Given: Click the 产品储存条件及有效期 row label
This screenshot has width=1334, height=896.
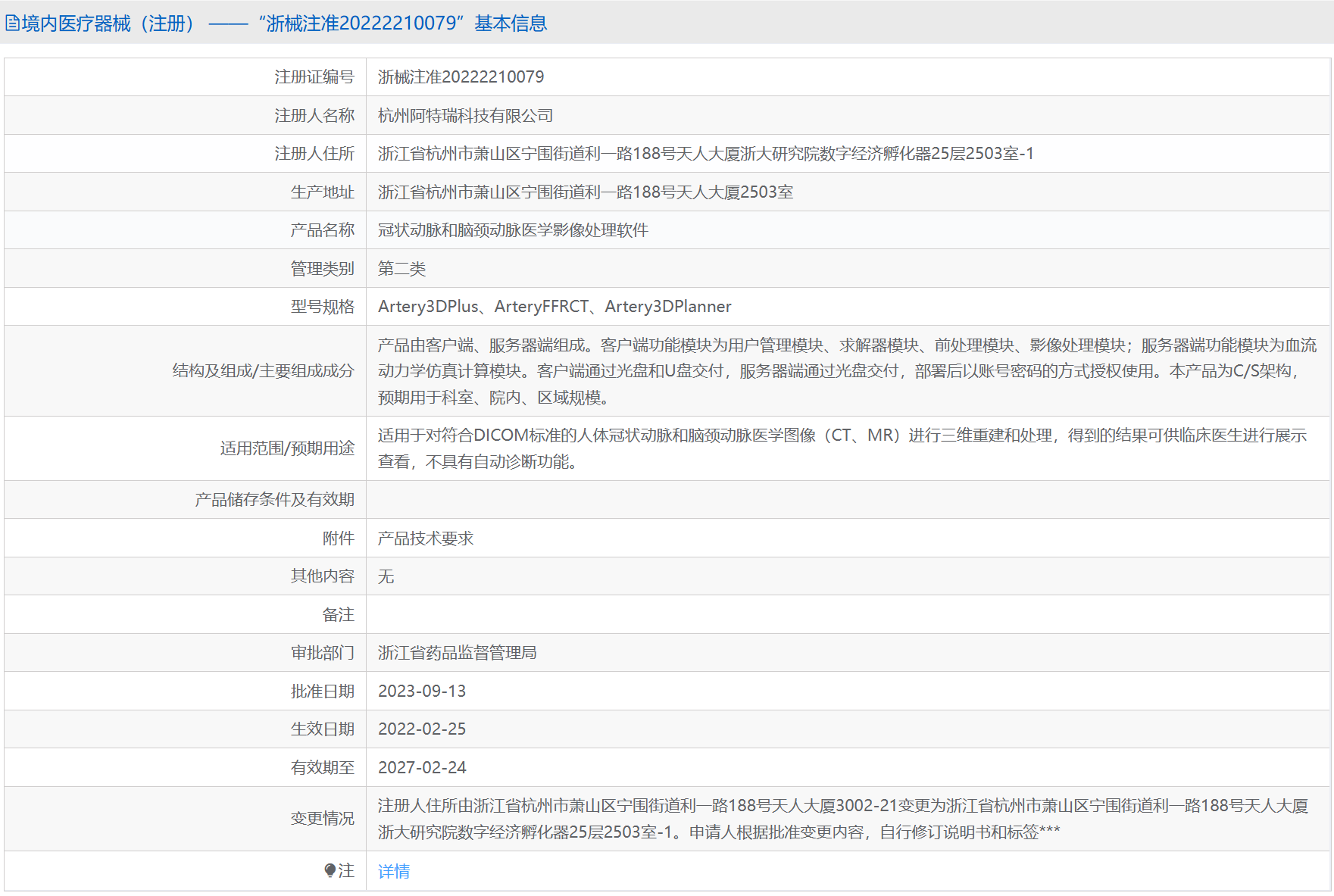Looking at the screenshot, I should coord(274,500).
